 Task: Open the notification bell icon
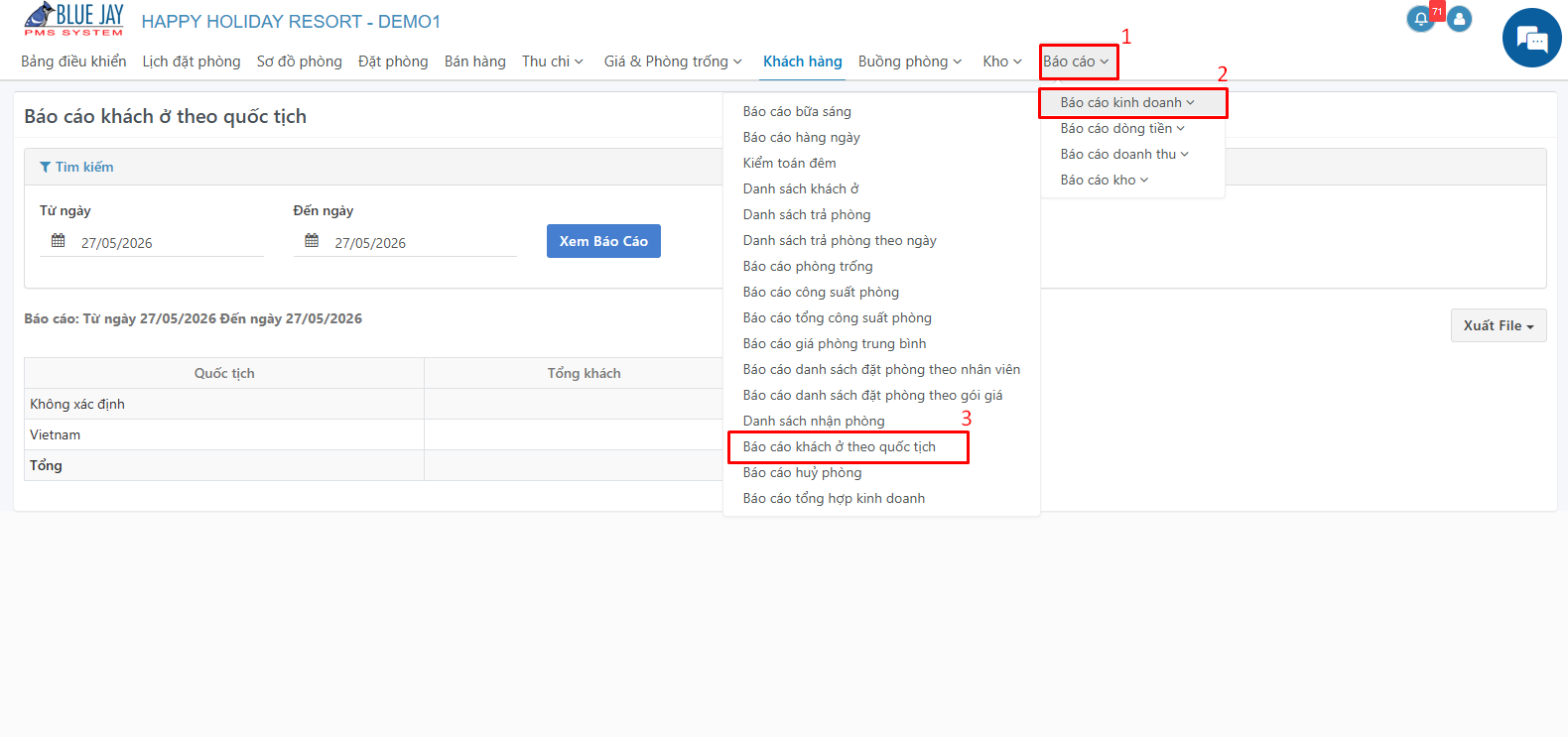1421,19
